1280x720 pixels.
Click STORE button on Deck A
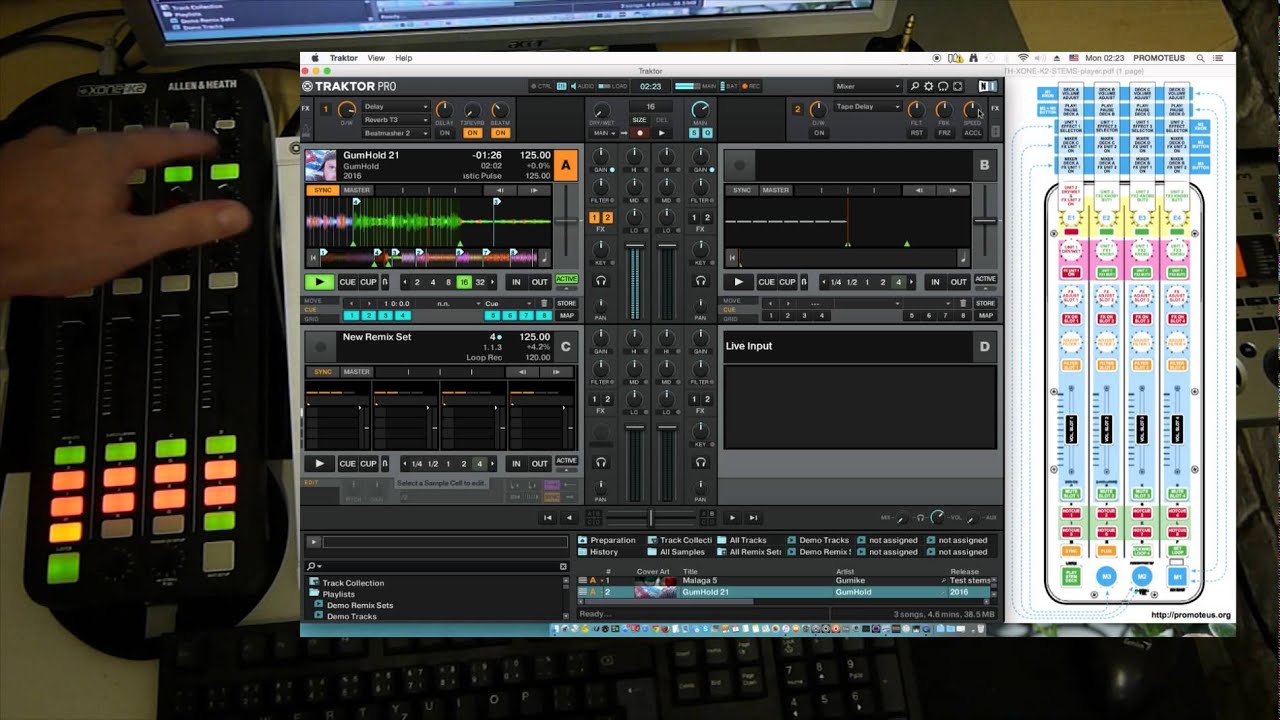click(x=566, y=303)
